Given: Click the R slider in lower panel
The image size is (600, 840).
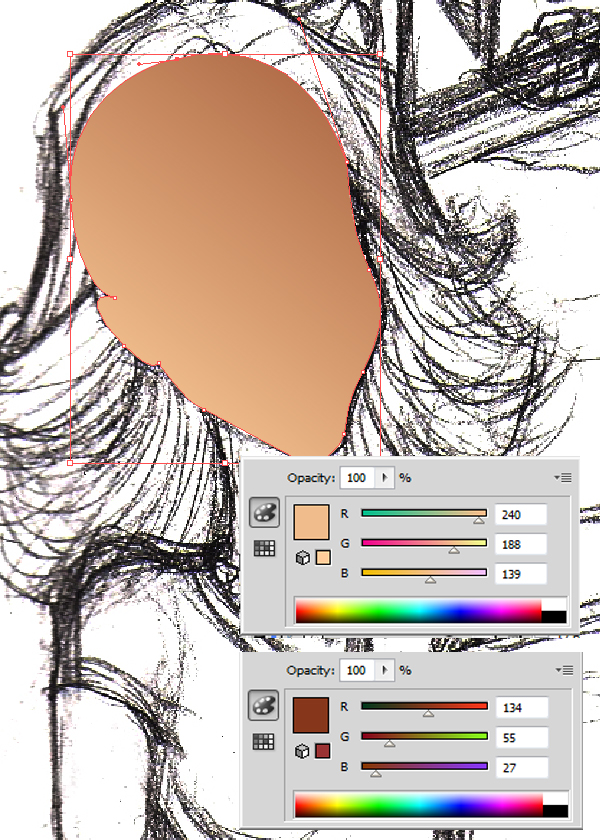Looking at the screenshot, I should [x=424, y=706].
